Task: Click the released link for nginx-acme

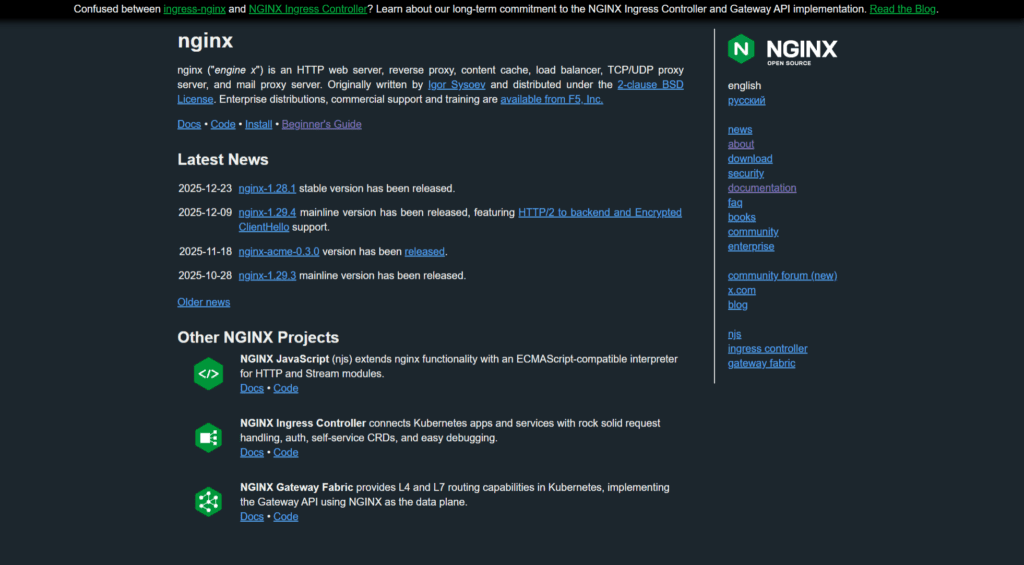Action: coord(424,251)
